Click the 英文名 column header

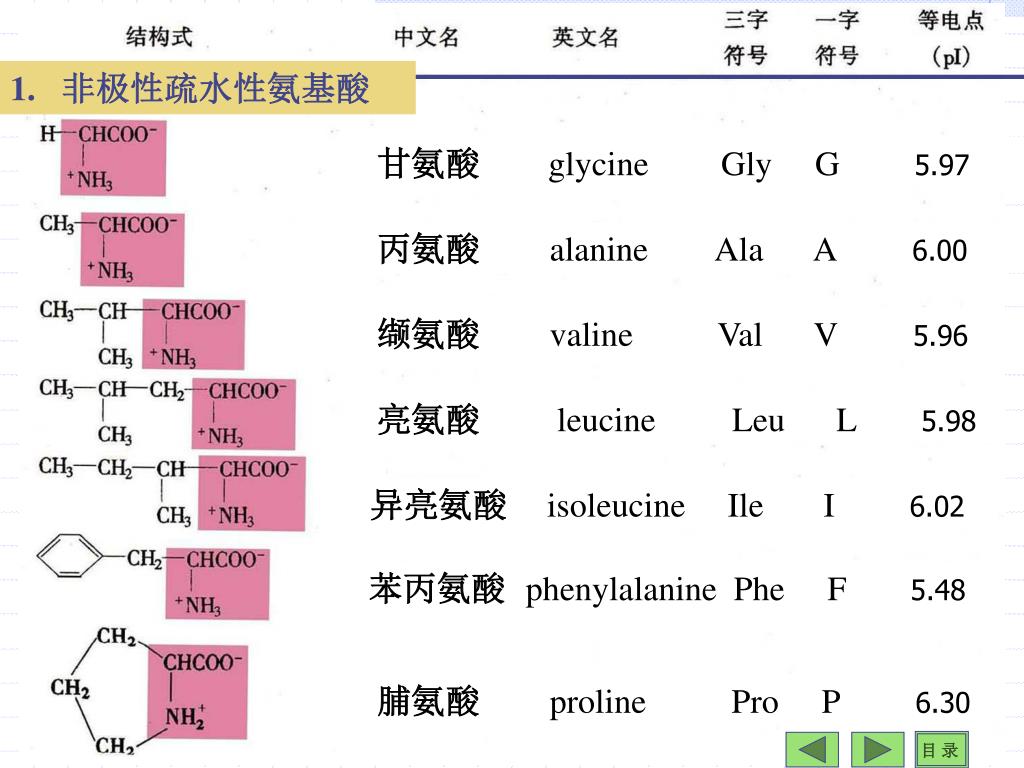click(x=585, y=37)
